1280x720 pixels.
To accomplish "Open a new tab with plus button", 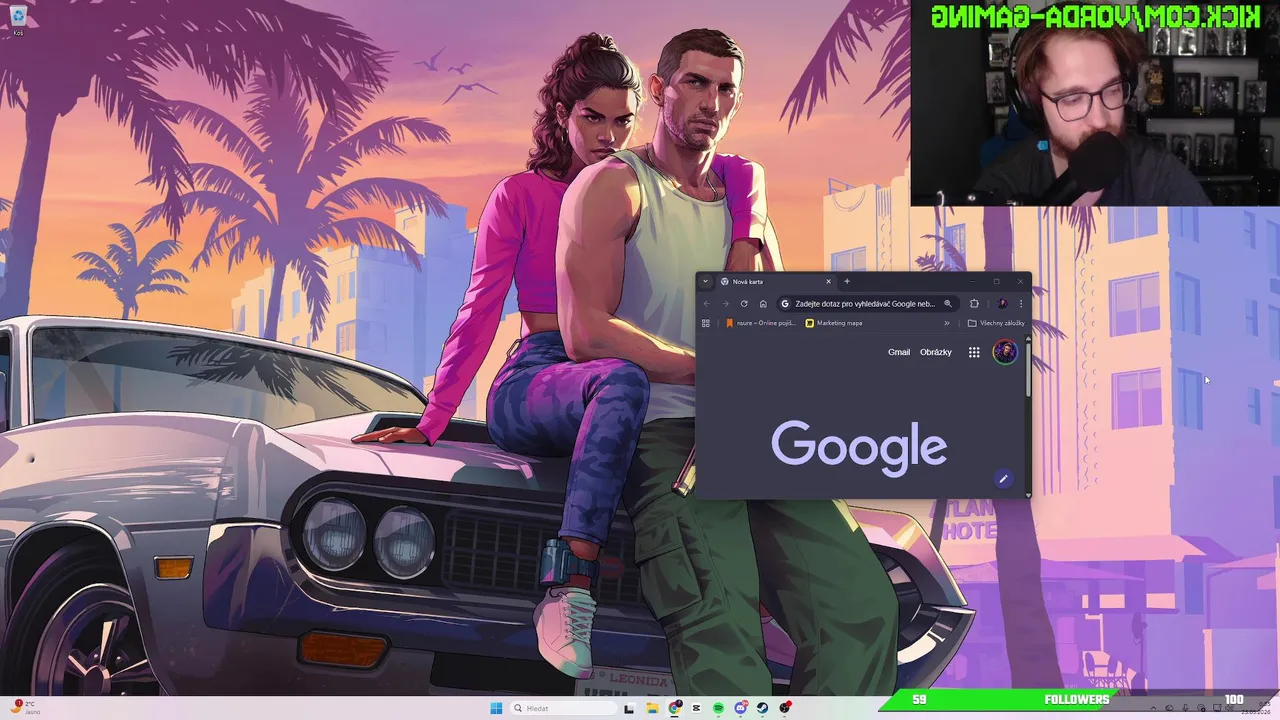I will 846,281.
